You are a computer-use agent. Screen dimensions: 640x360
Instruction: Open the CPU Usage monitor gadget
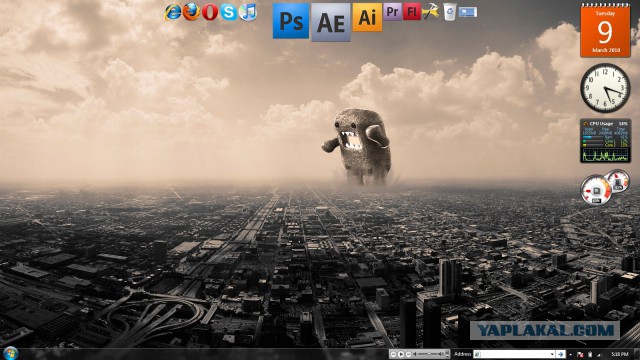[x=605, y=141]
